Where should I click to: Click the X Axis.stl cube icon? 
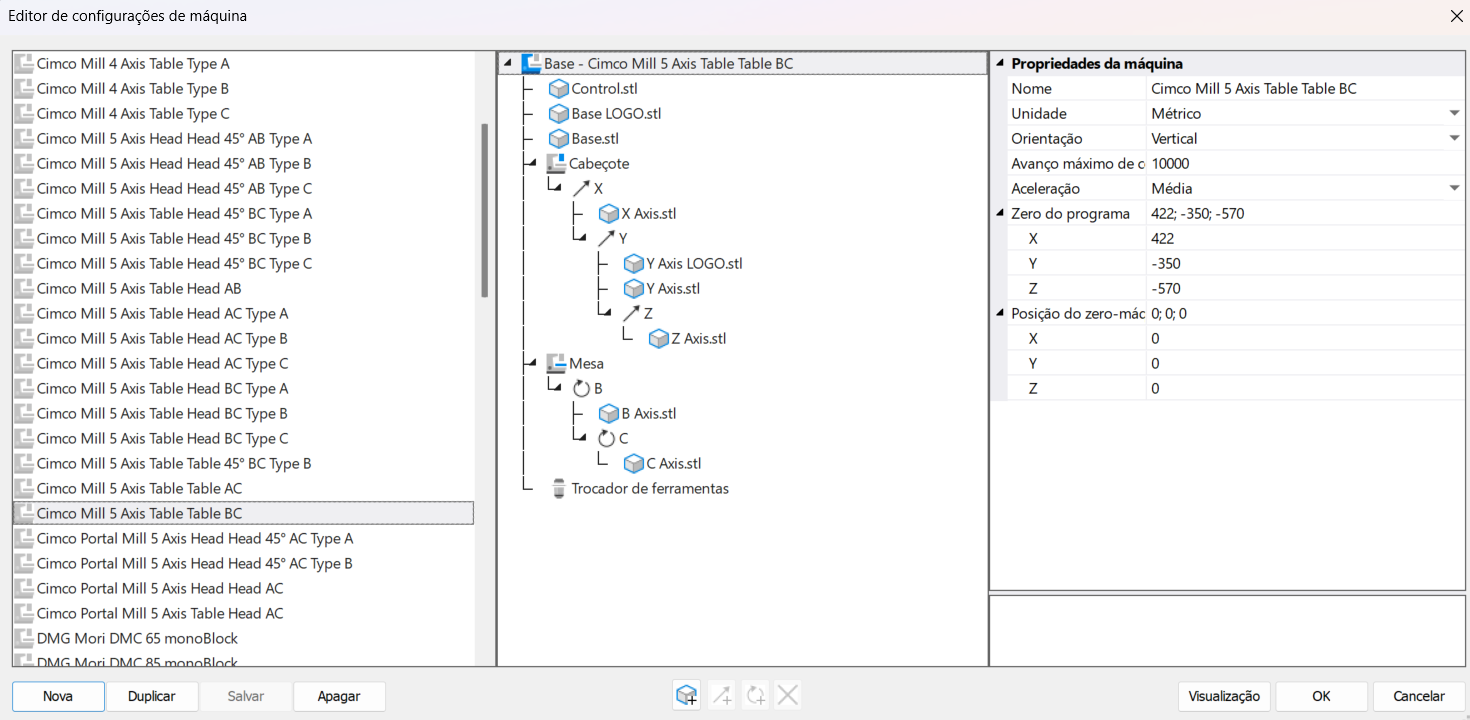point(609,214)
